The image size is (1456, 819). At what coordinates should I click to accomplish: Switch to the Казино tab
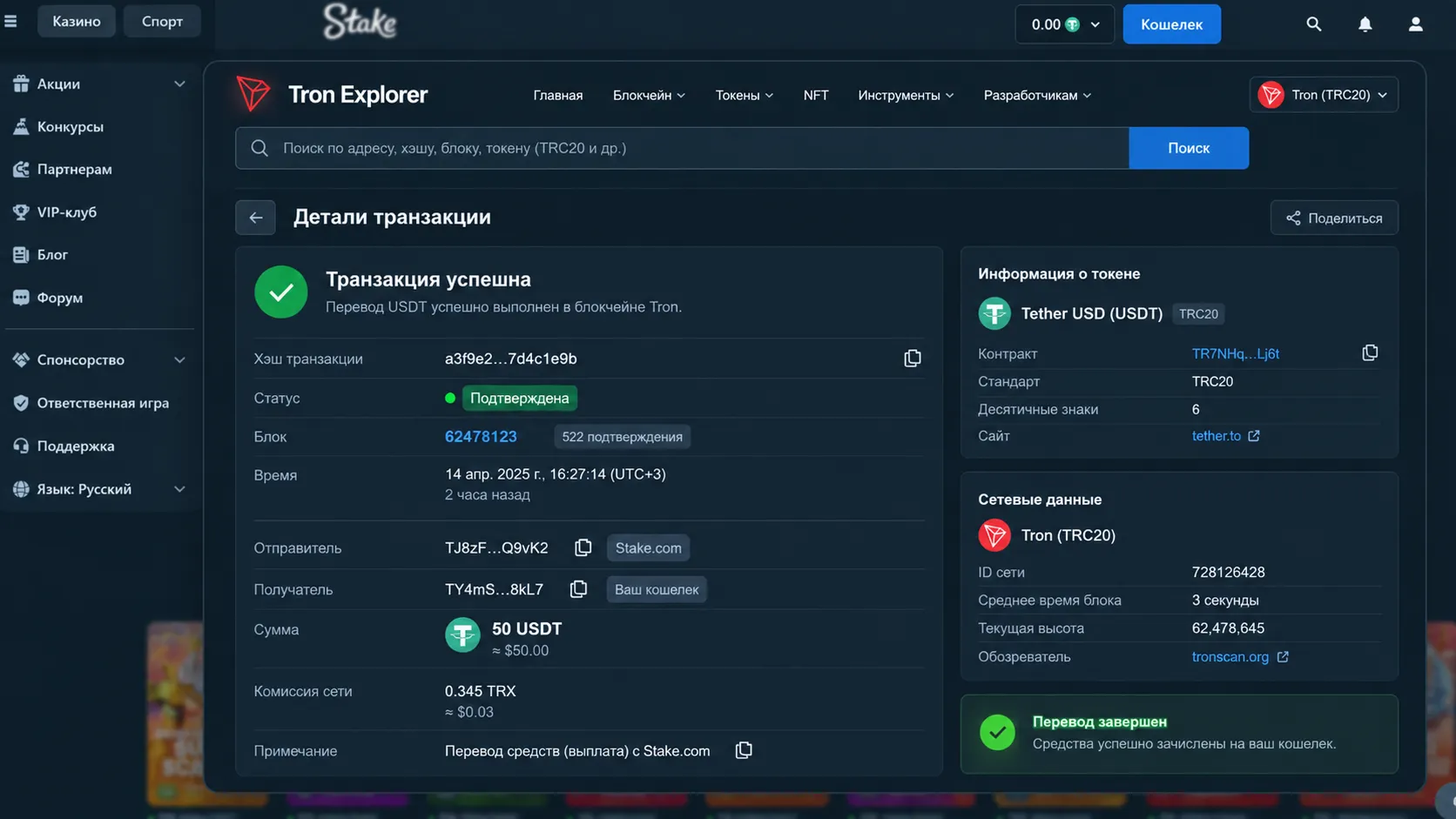point(77,21)
